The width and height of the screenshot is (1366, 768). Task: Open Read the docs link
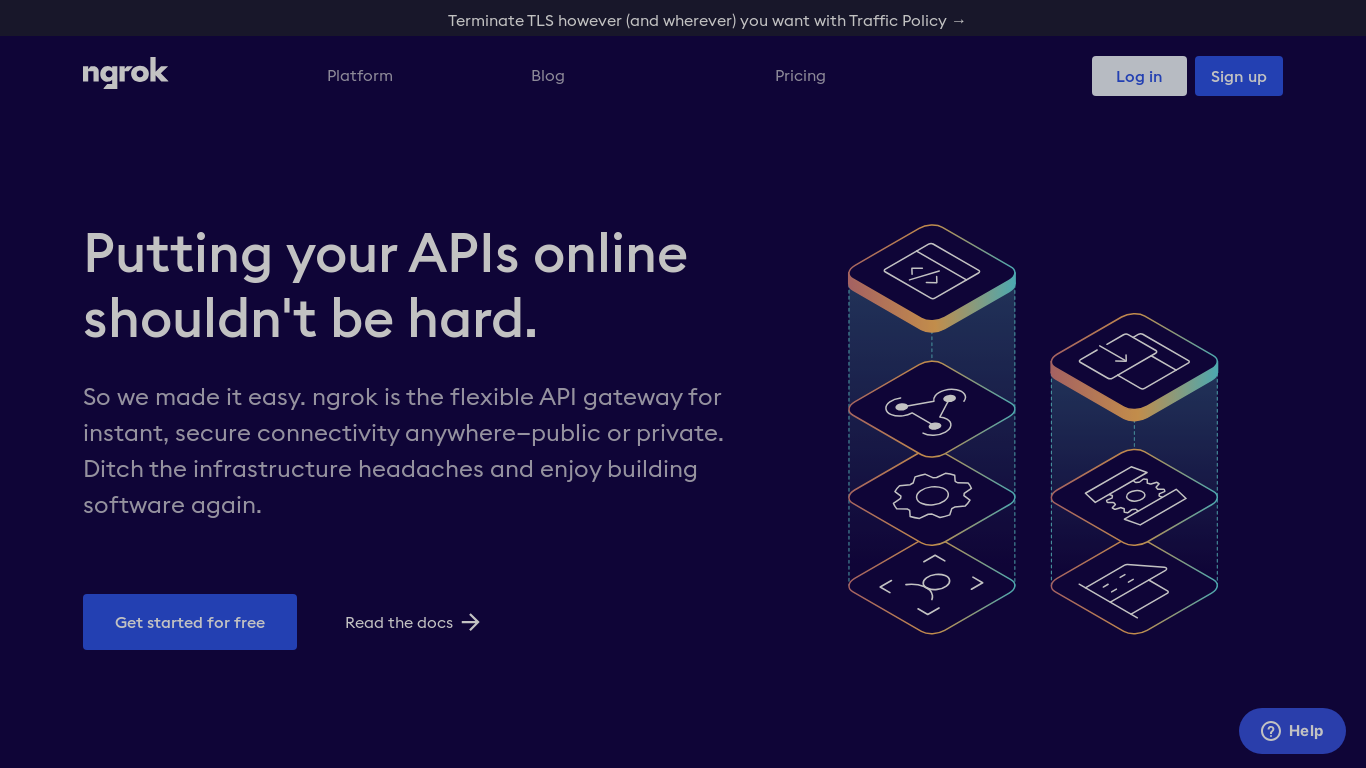click(413, 622)
